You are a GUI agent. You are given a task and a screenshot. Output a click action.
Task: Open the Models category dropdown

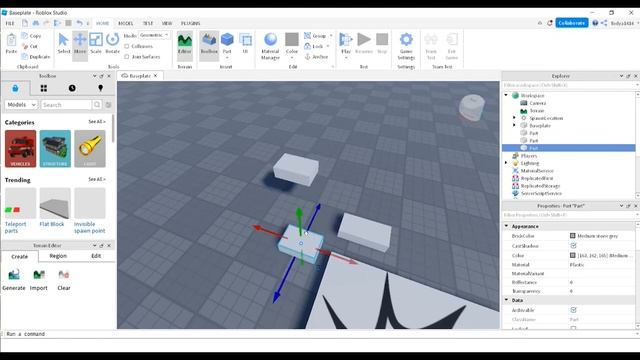tap(21, 105)
